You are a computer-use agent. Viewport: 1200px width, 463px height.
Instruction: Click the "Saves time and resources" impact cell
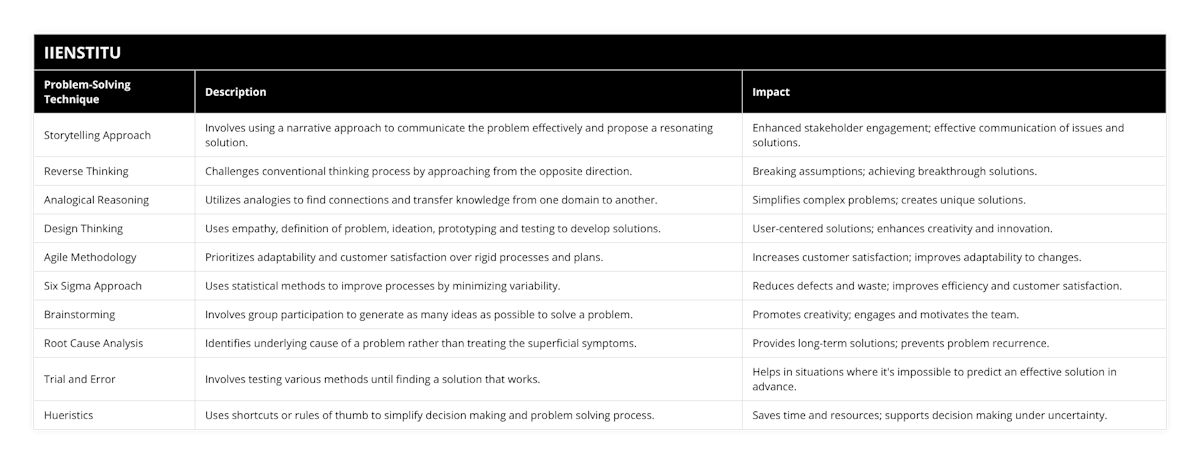(x=929, y=415)
